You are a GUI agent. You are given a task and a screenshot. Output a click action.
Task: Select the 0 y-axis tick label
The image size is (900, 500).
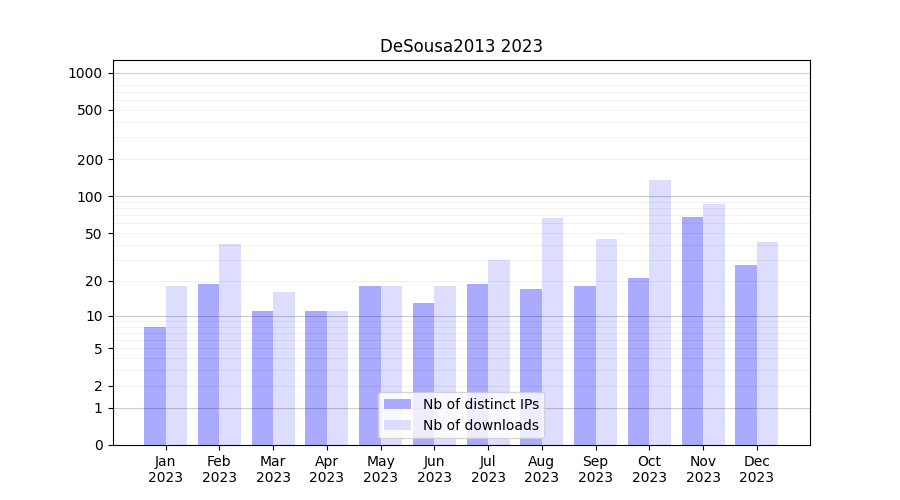[x=98, y=445]
